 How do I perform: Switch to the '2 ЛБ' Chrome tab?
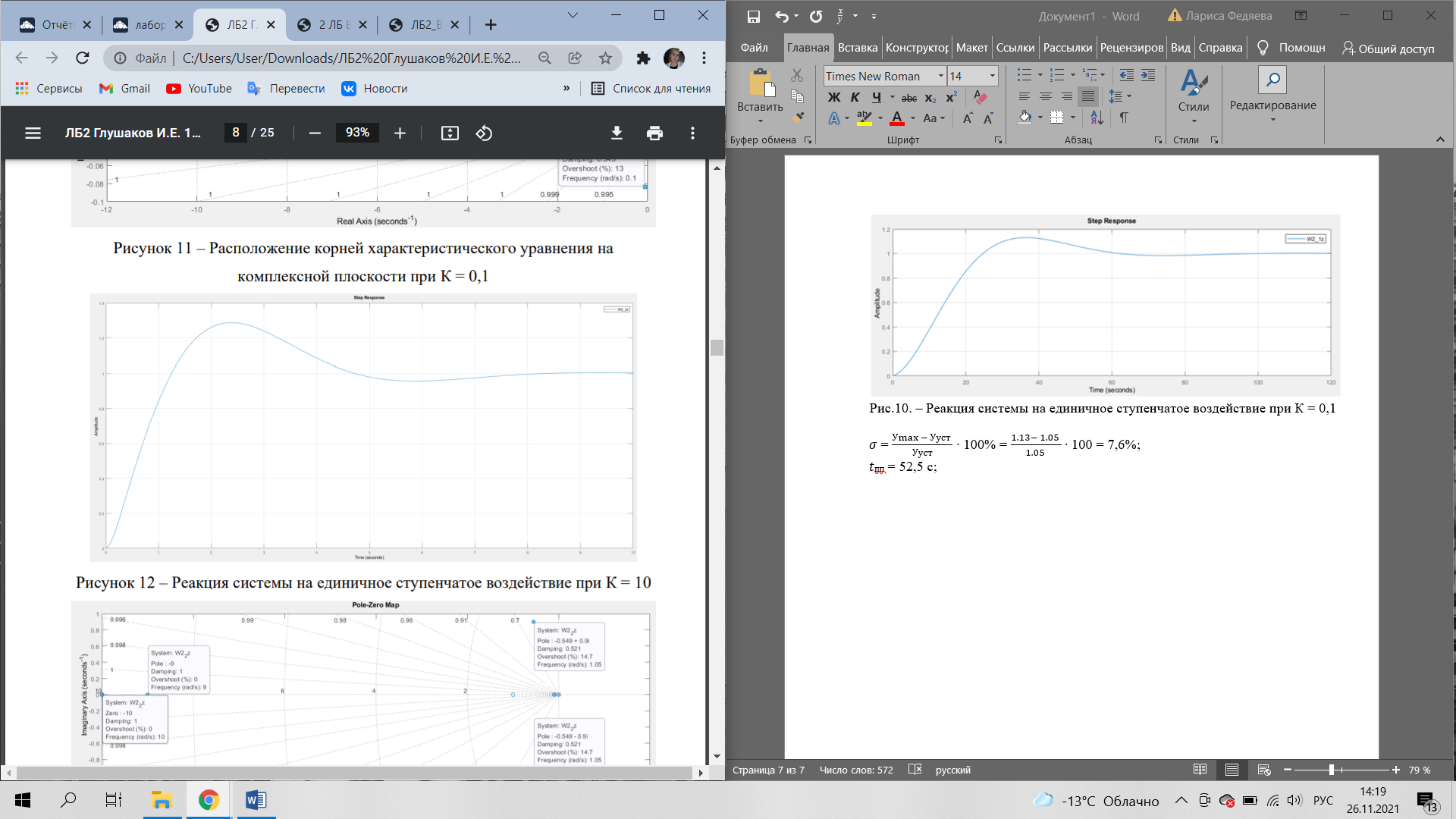point(332,25)
